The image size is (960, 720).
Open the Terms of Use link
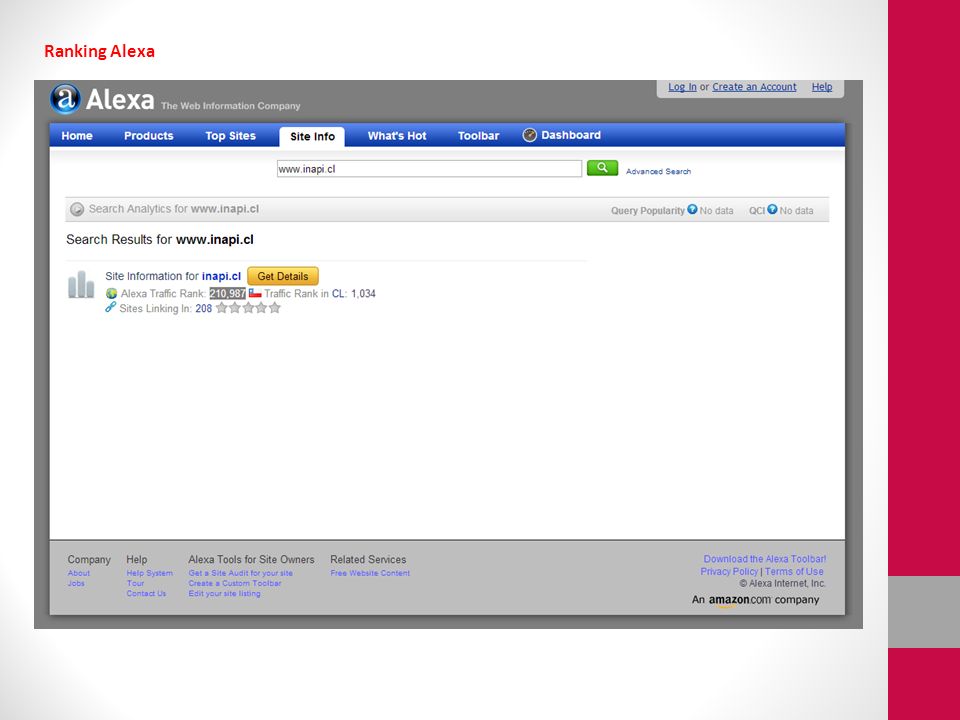794,571
